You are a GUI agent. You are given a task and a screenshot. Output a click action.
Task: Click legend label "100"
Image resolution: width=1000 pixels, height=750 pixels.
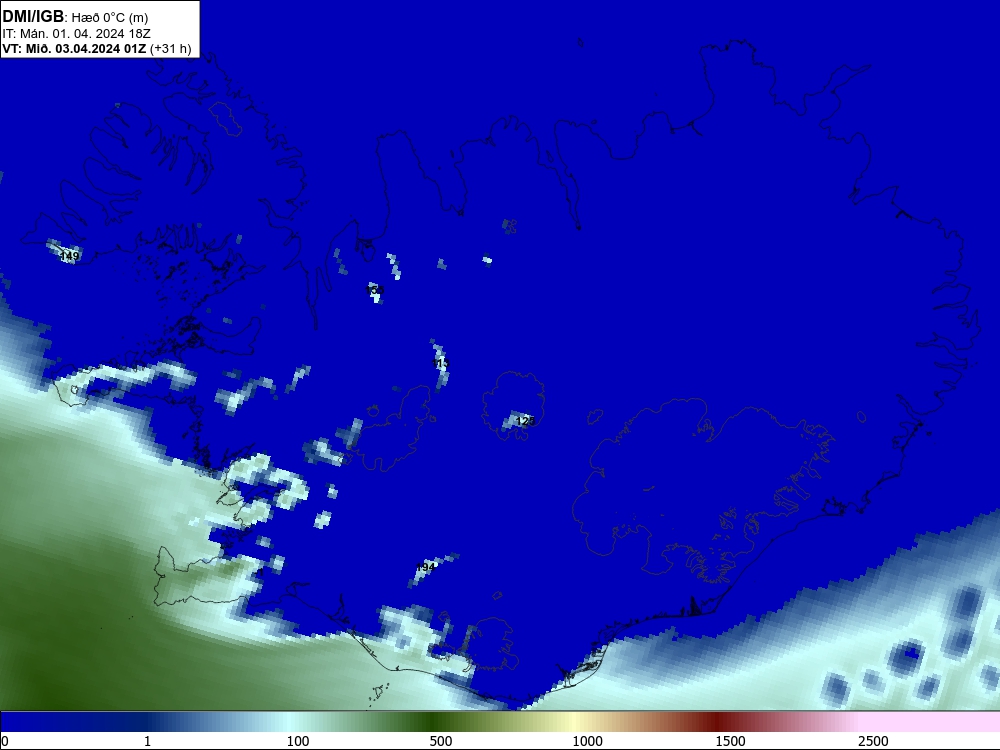coord(298,741)
